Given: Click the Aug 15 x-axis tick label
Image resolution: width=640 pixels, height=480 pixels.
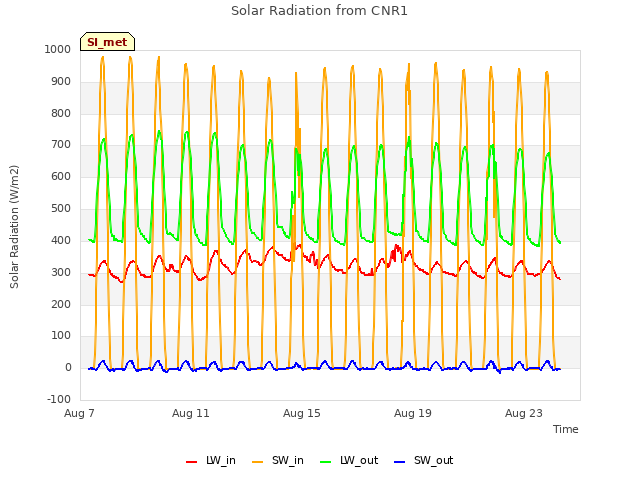Looking at the screenshot, I should click(302, 413).
